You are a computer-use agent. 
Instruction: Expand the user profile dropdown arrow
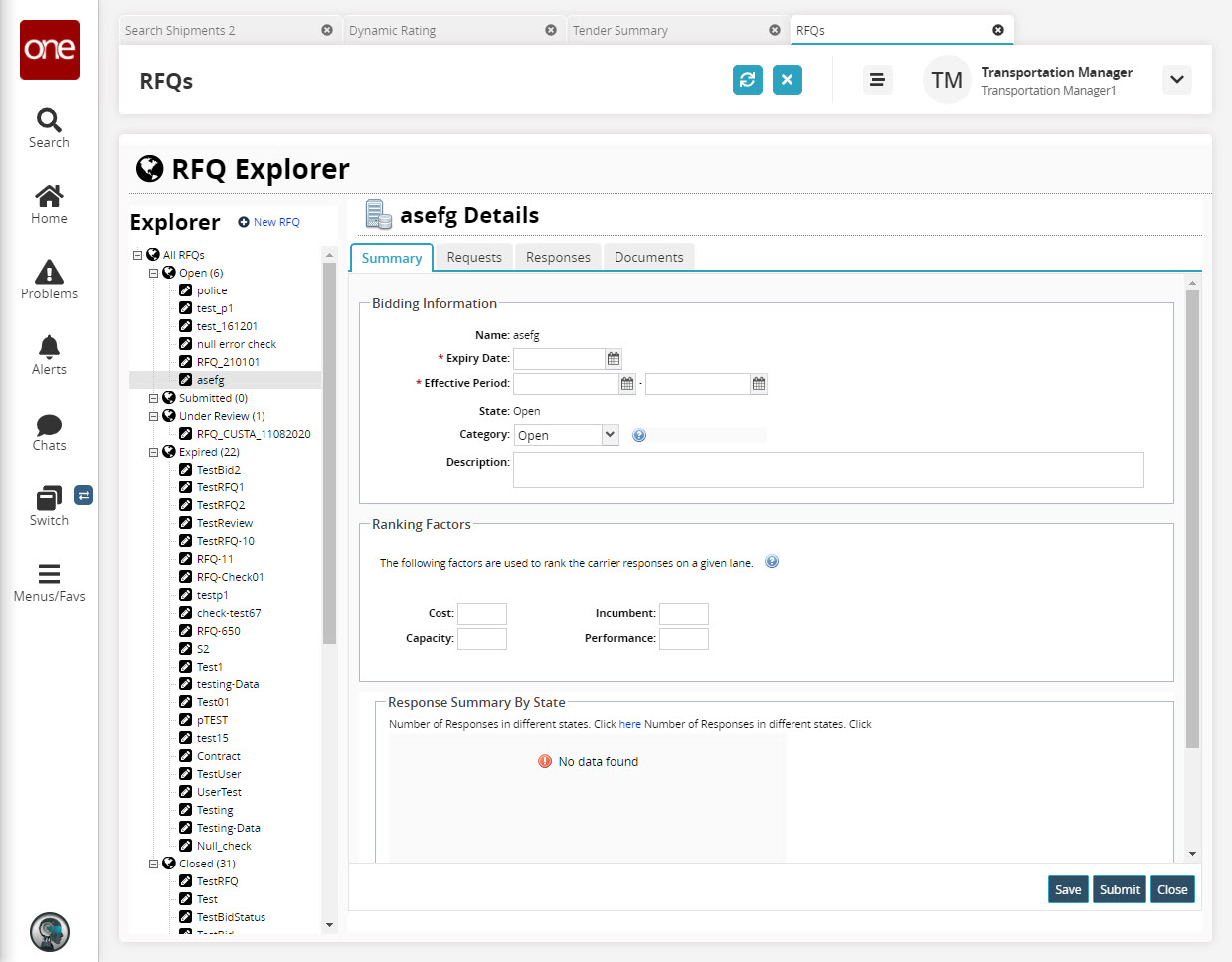pos(1177,80)
